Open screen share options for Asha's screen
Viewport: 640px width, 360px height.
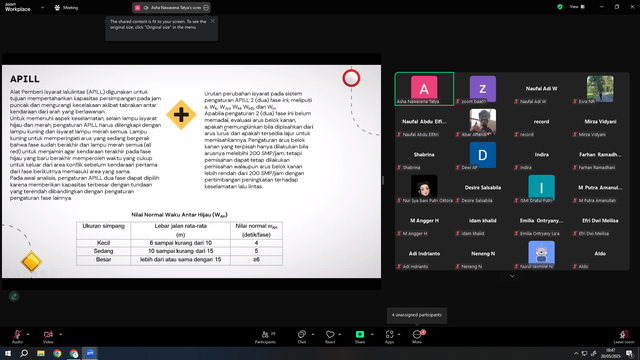[206, 7]
